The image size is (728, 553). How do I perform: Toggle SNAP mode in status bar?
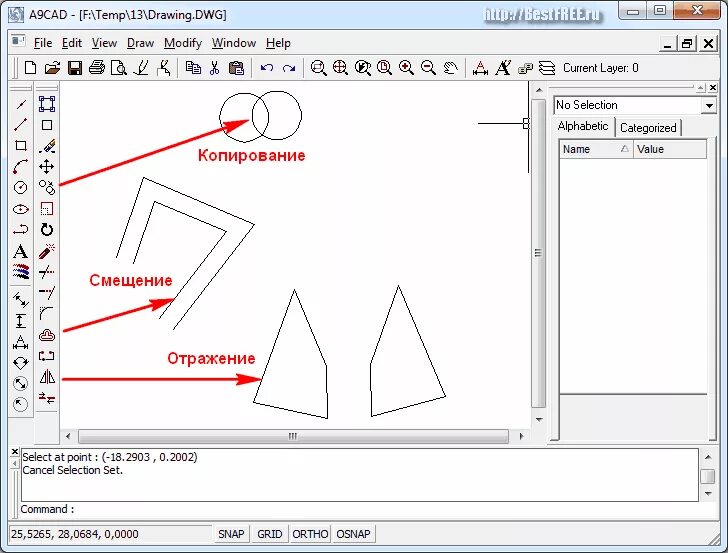point(231,534)
